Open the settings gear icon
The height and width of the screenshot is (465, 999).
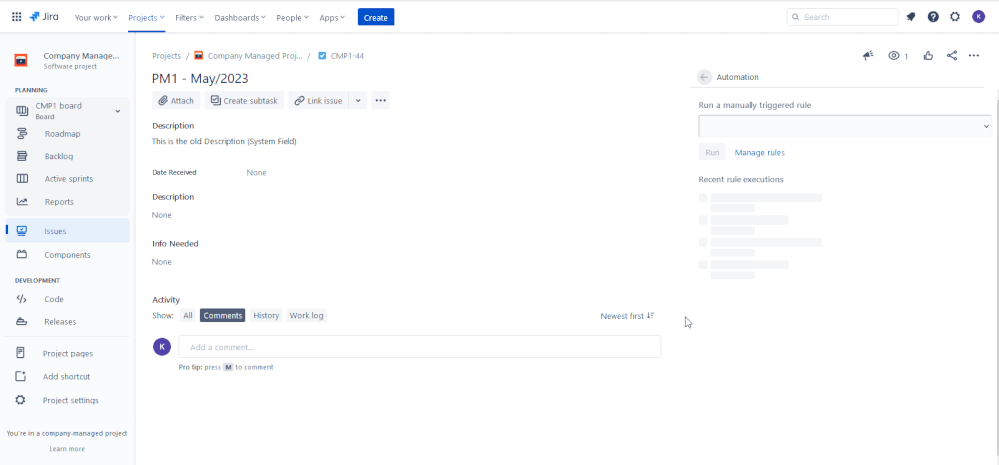coord(954,17)
